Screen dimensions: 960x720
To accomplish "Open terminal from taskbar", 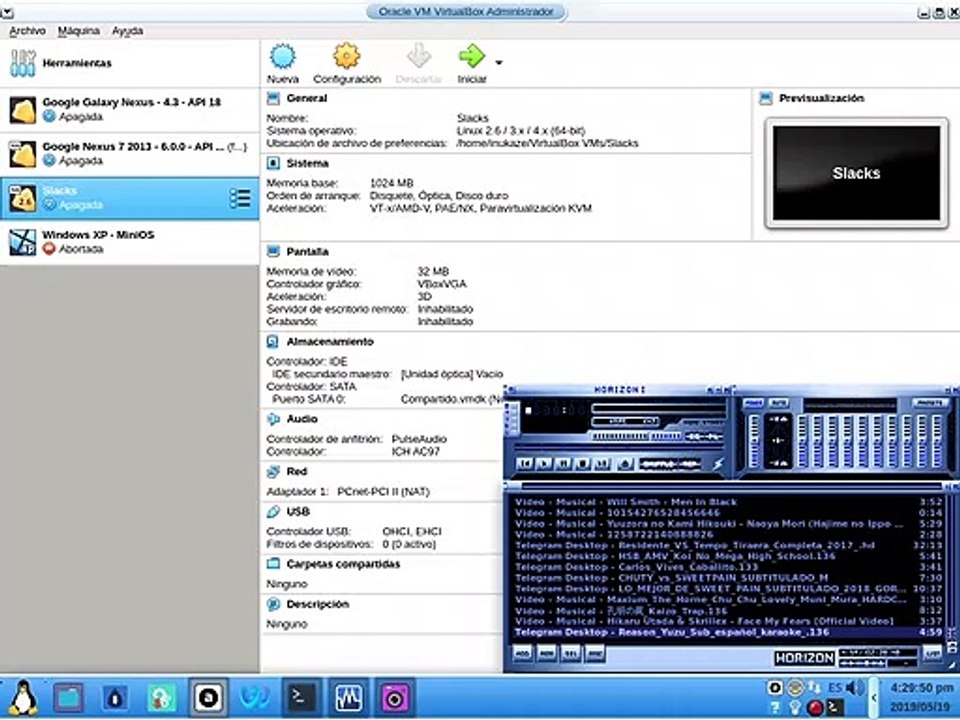I will point(302,697).
